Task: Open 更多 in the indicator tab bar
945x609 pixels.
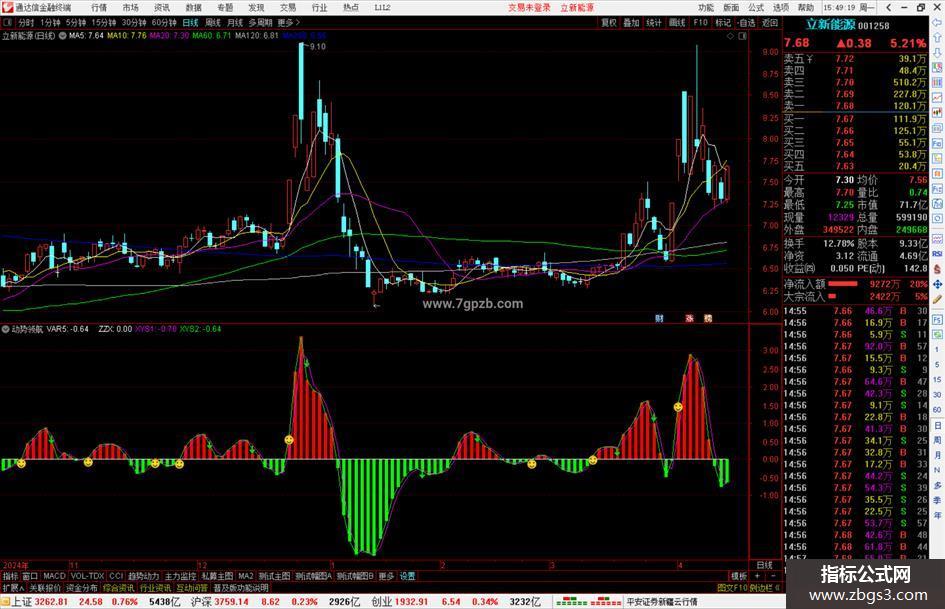Action: point(386,576)
